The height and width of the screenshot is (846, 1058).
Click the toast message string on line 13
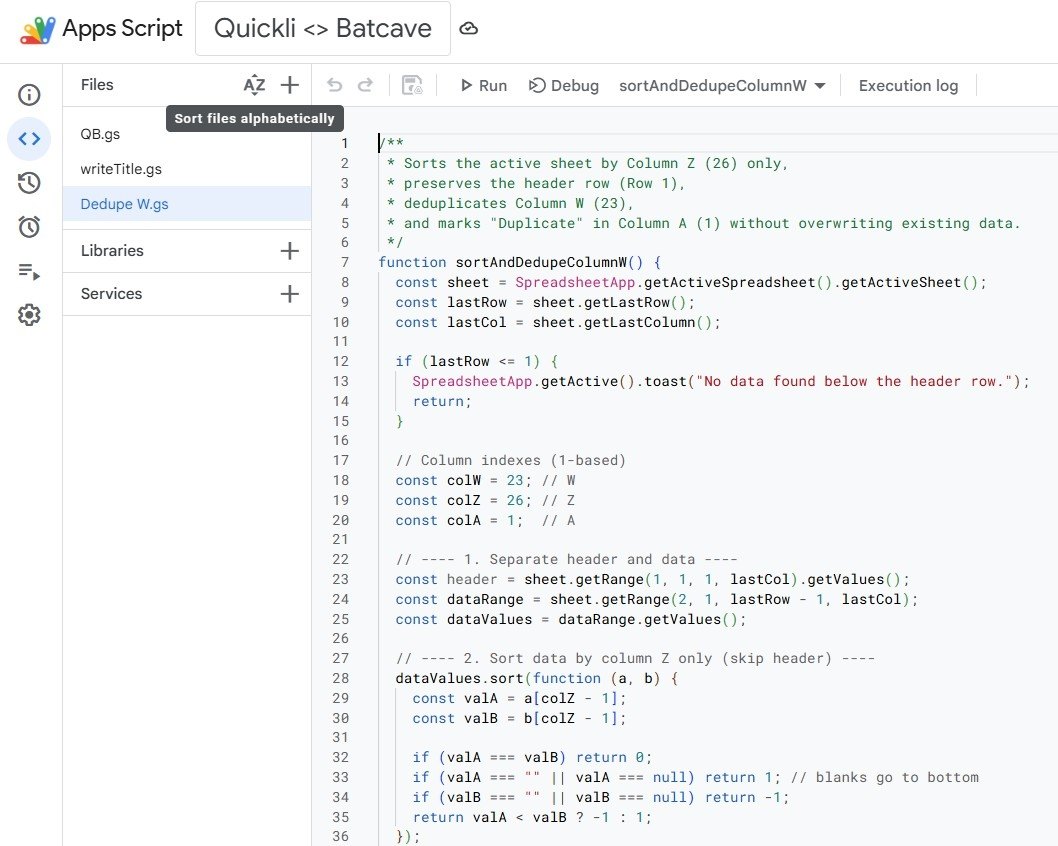854,382
